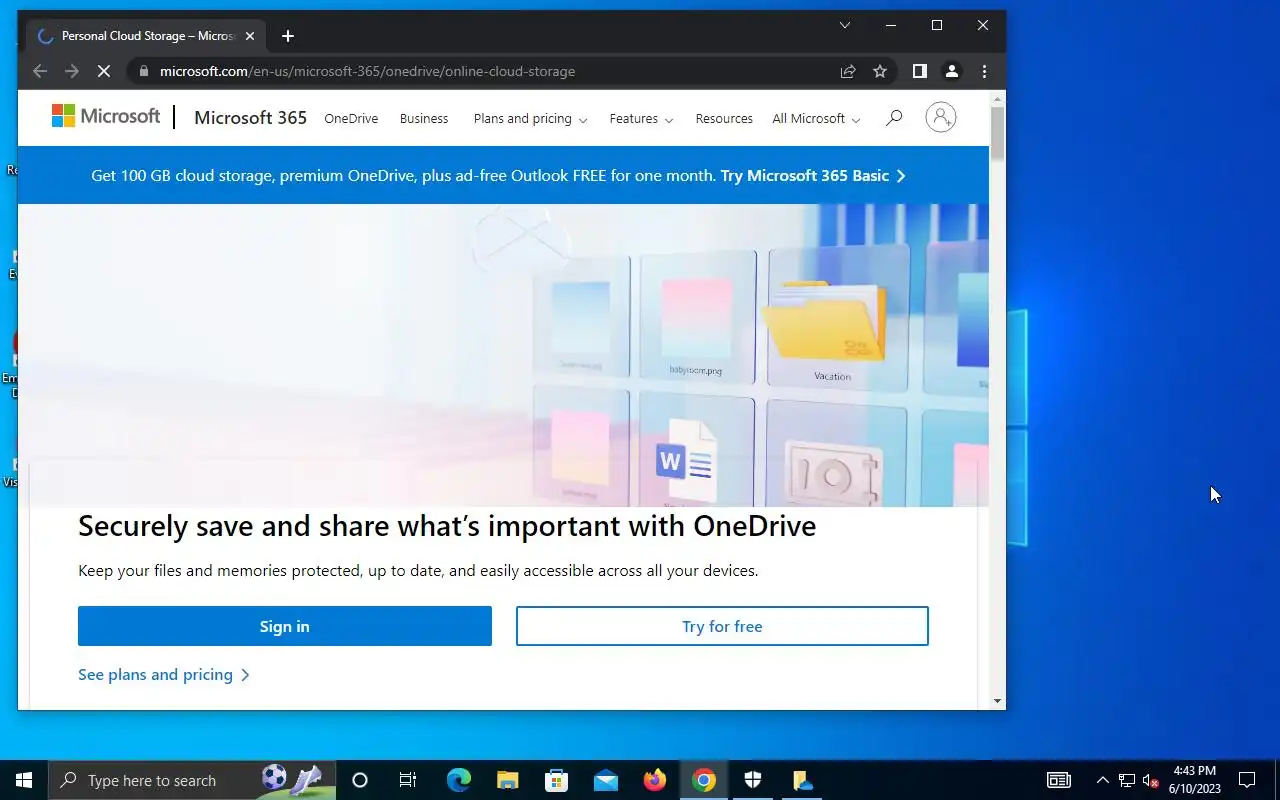Open Cortana circle on taskbar

click(x=360, y=780)
